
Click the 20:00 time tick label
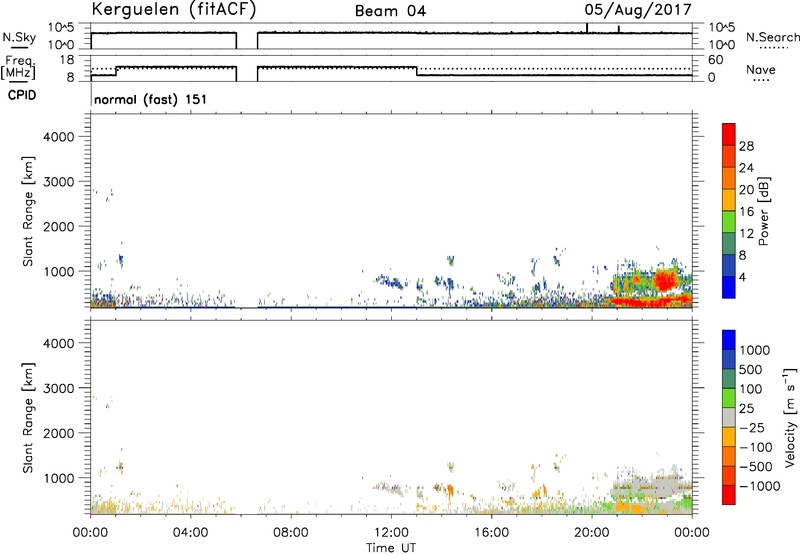(x=592, y=533)
